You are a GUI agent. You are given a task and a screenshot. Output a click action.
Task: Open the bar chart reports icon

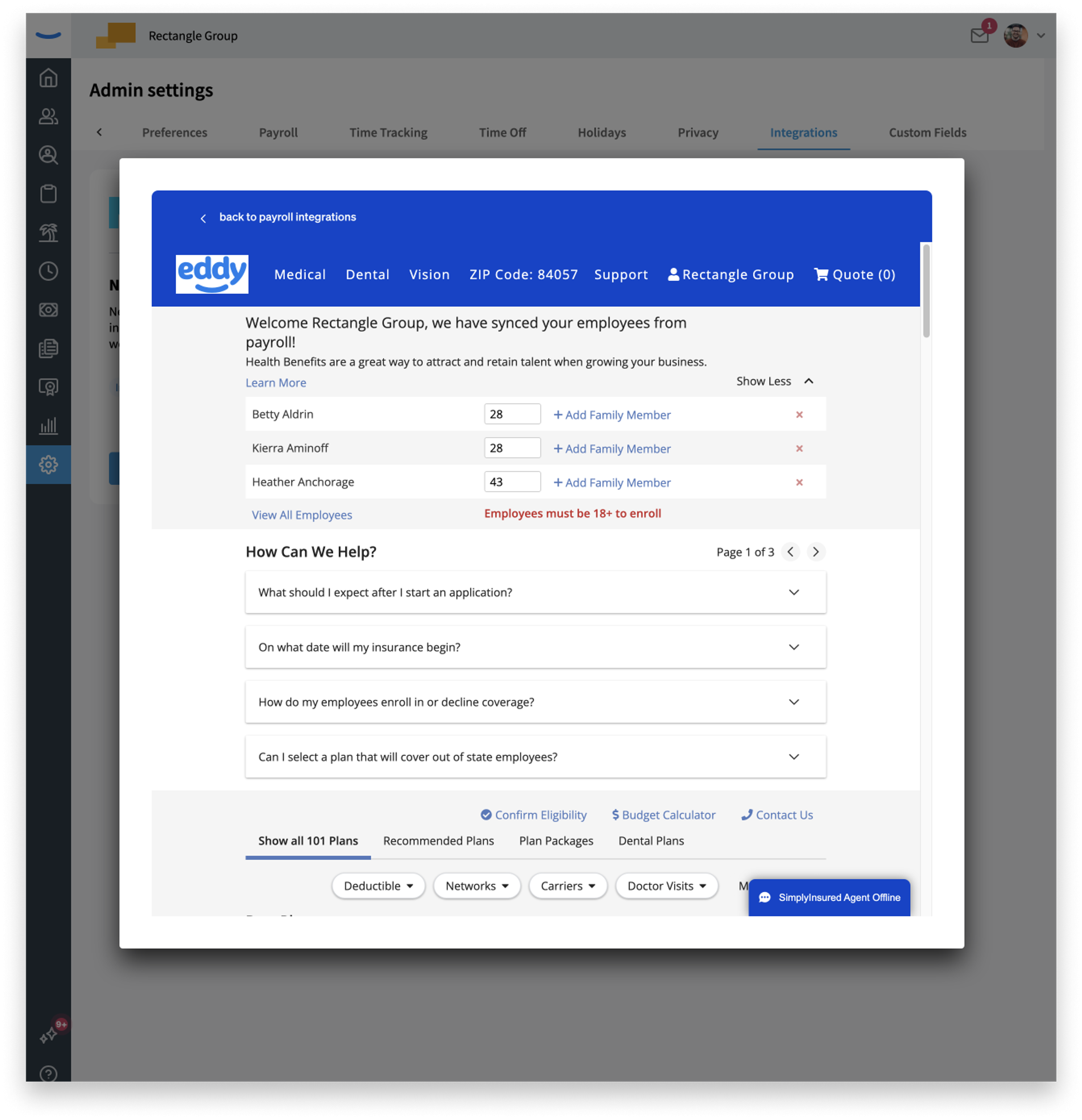point(48,426)
